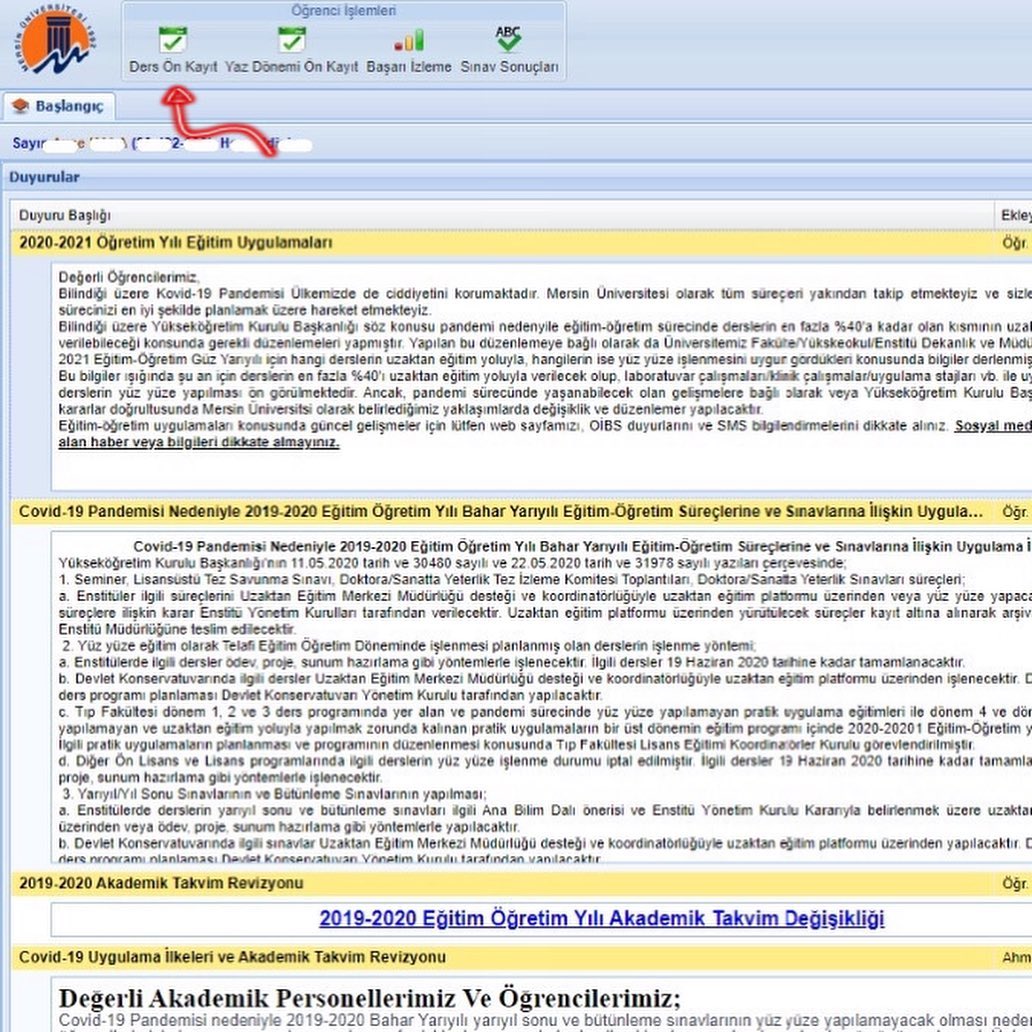Click the Mersin University logo
1032x1032 pixels.
pos(57,41)
